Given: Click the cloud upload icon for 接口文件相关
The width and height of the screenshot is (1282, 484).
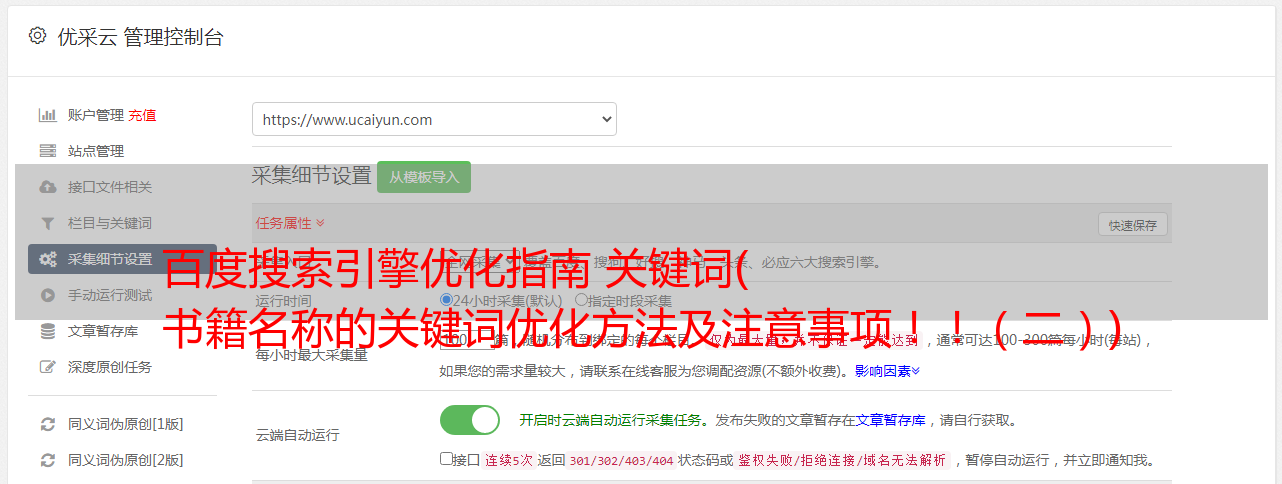Looking at the screenshot, I should (x=47, y=187).
